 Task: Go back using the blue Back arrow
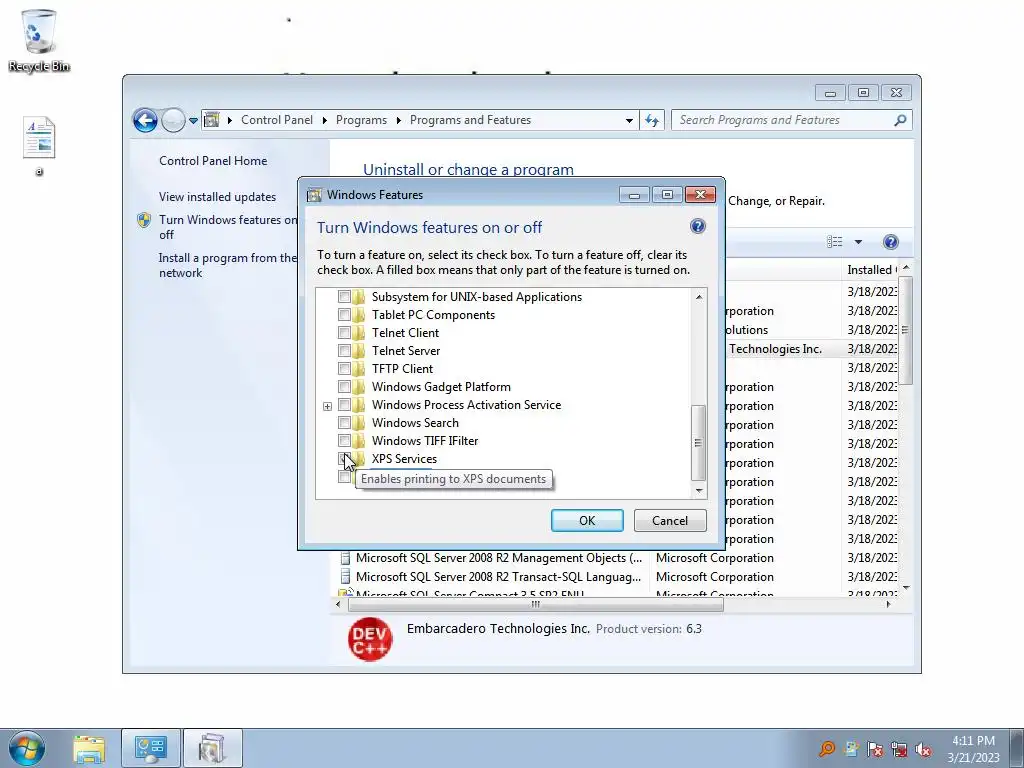pyautogui.click(x=145, y=120)
